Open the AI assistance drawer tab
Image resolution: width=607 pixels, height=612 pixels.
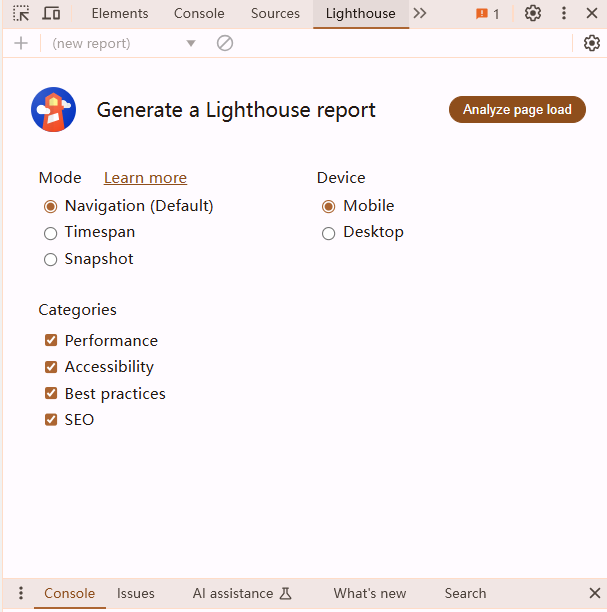click(x=242, y=594)
